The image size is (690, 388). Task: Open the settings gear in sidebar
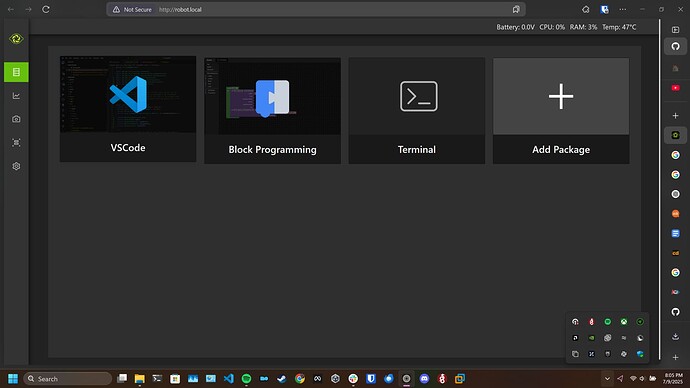(x=16, y=166)
